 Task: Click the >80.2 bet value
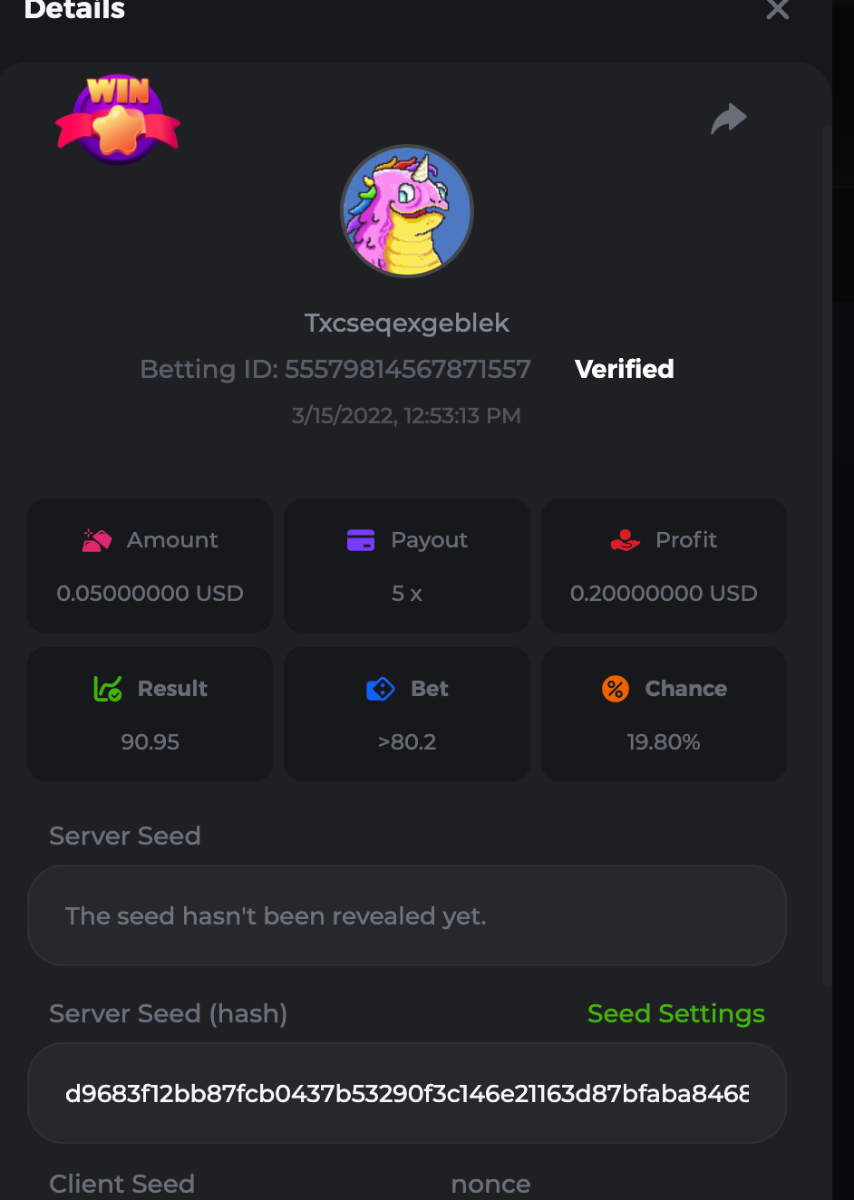pos(406,742)
